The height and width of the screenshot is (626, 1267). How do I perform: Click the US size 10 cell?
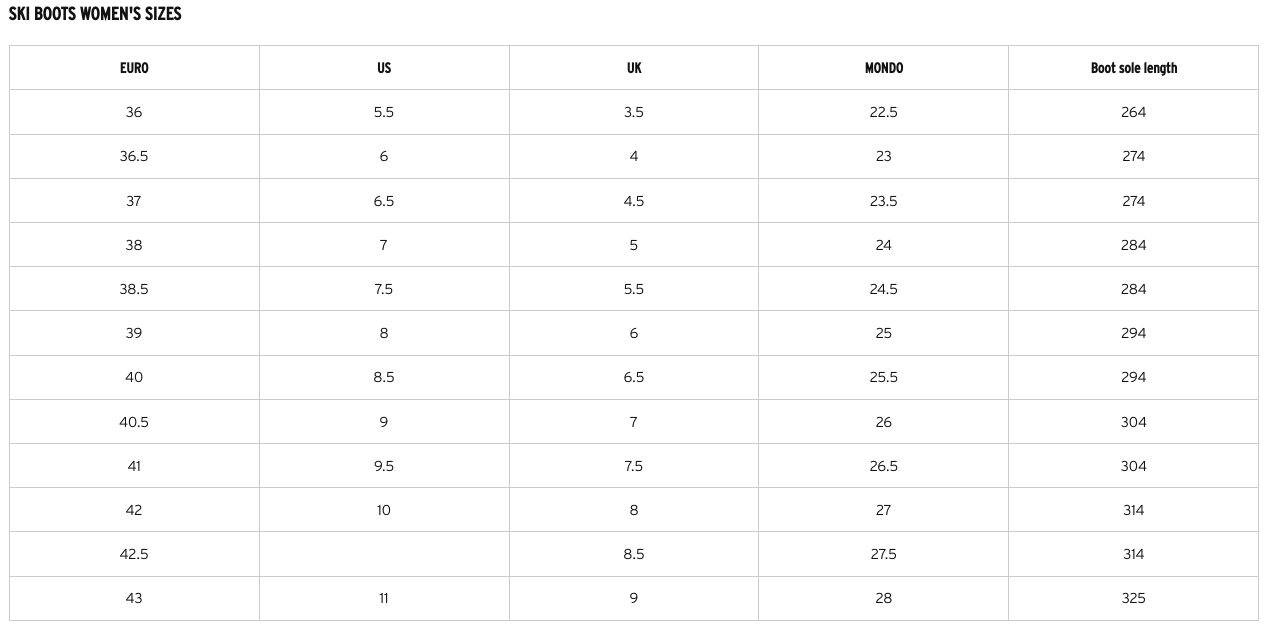[x=384, y=510]
